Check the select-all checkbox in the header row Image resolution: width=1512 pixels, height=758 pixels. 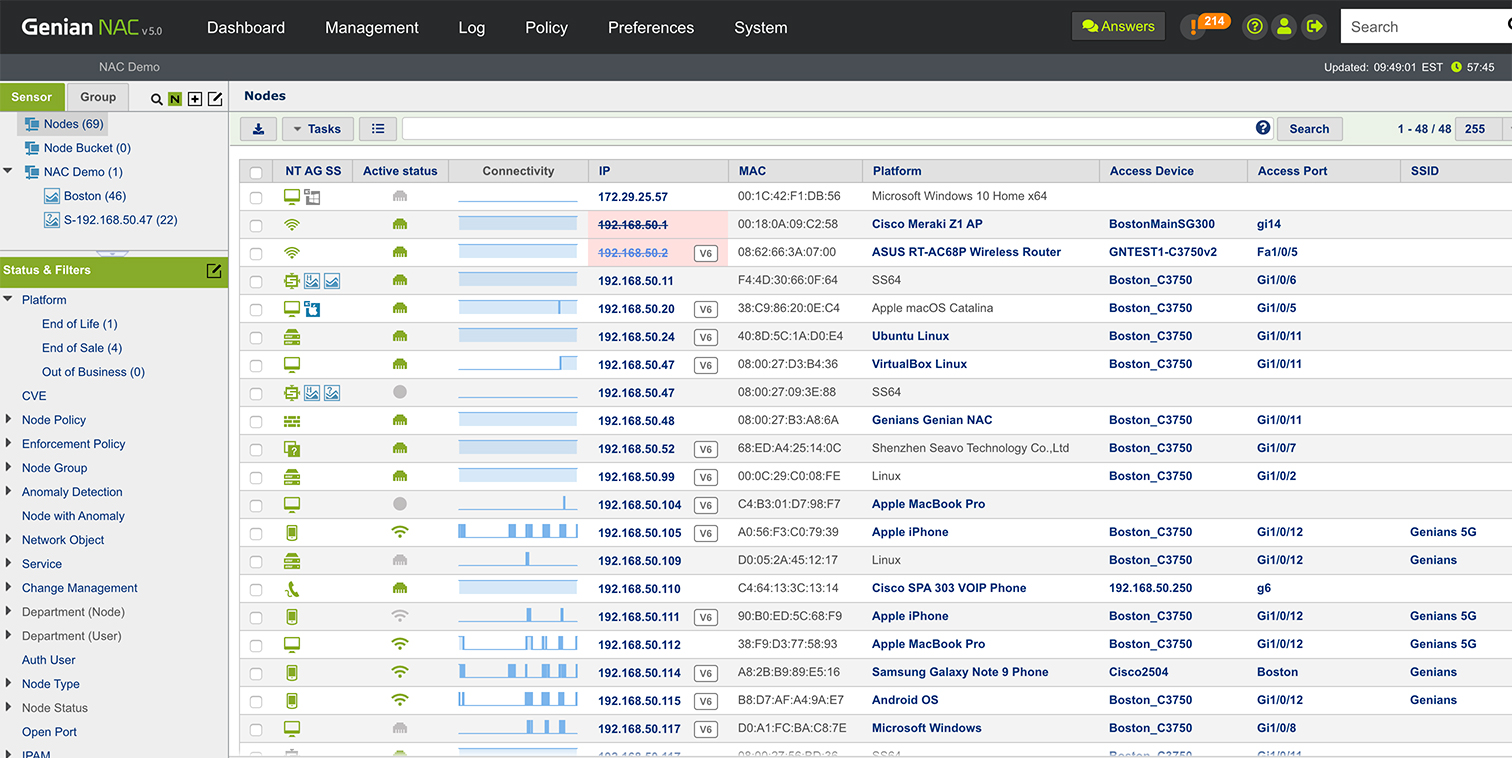click(256, 171)
